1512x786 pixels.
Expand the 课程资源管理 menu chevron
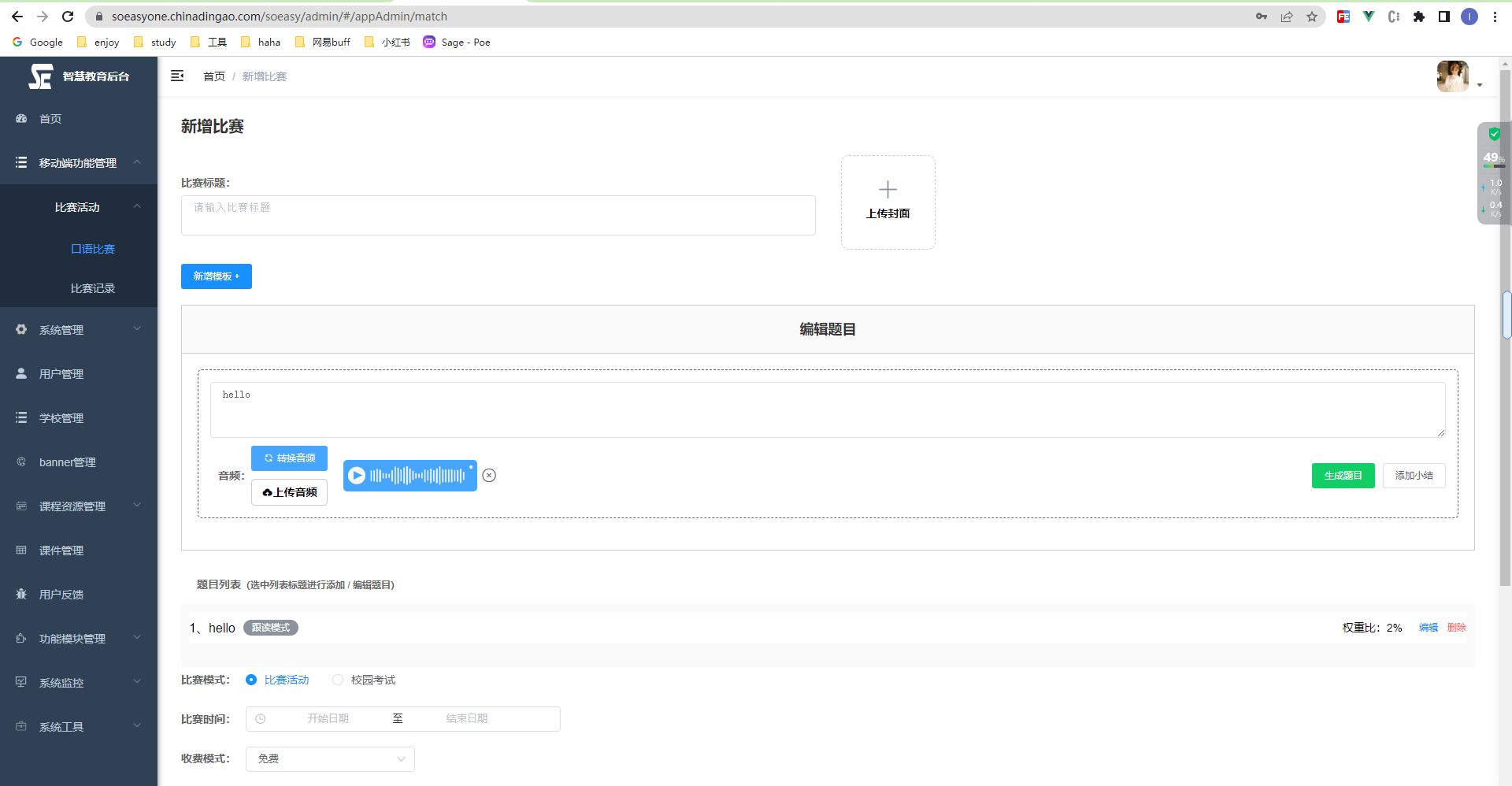point(137,506)
